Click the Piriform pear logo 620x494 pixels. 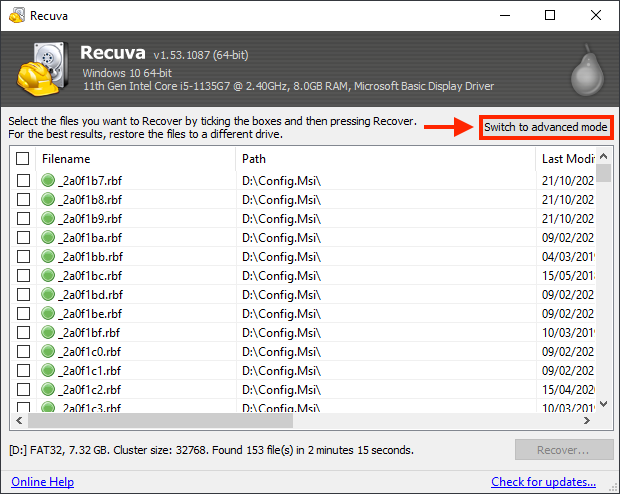(587, 70)
